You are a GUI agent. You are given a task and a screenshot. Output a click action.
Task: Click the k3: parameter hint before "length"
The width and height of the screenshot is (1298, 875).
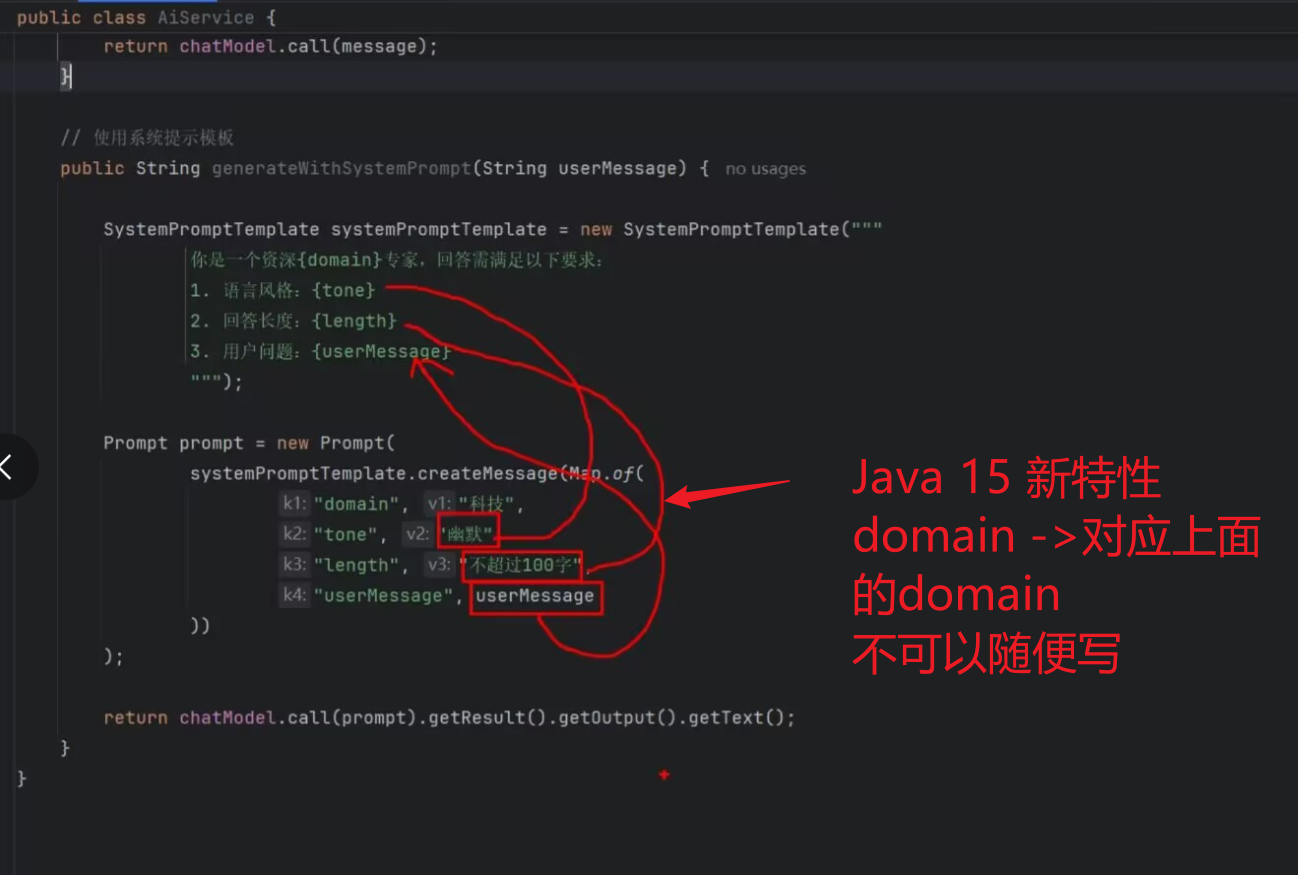[294, 565]
